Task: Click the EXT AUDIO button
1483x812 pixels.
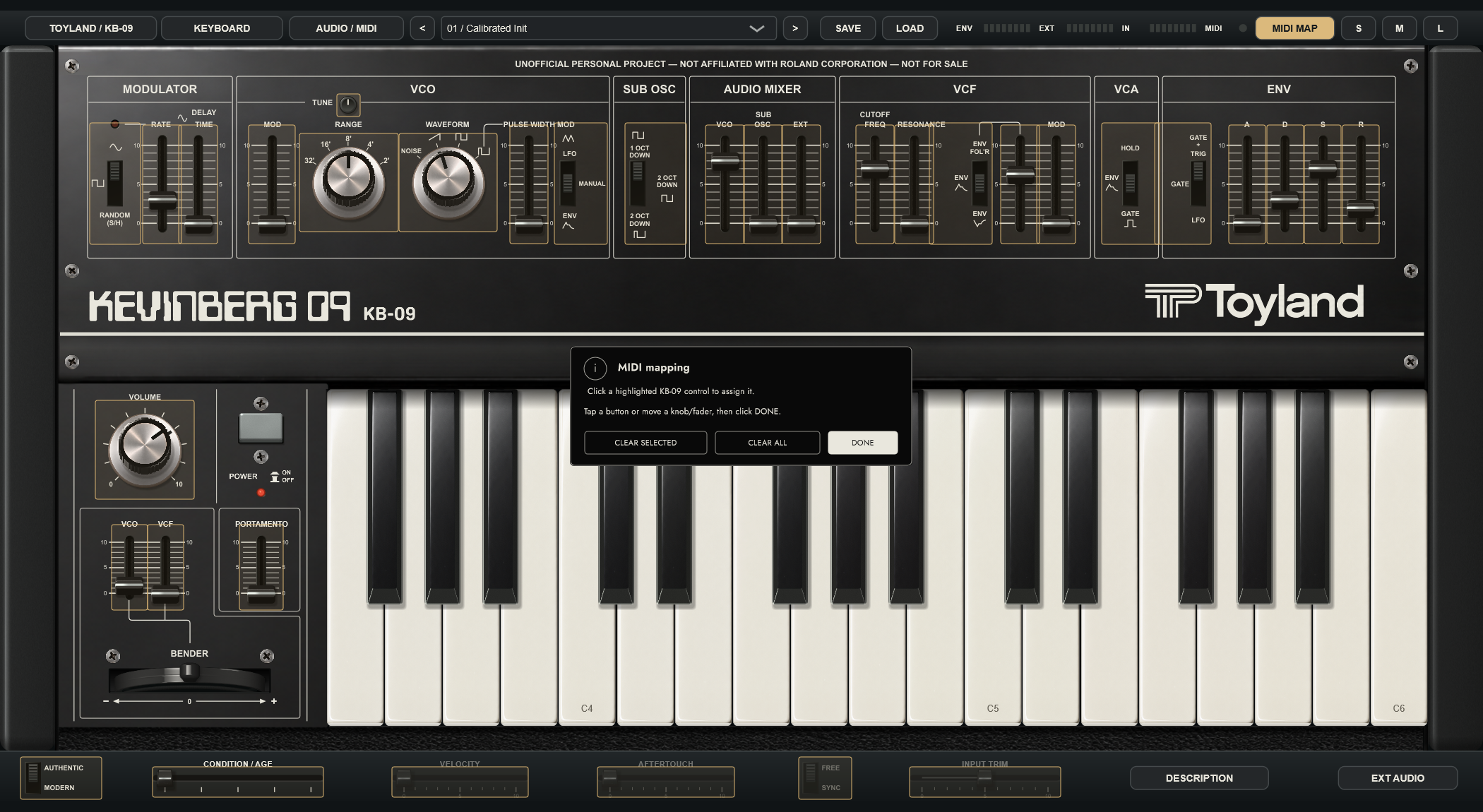Action: pos(1398,778)
